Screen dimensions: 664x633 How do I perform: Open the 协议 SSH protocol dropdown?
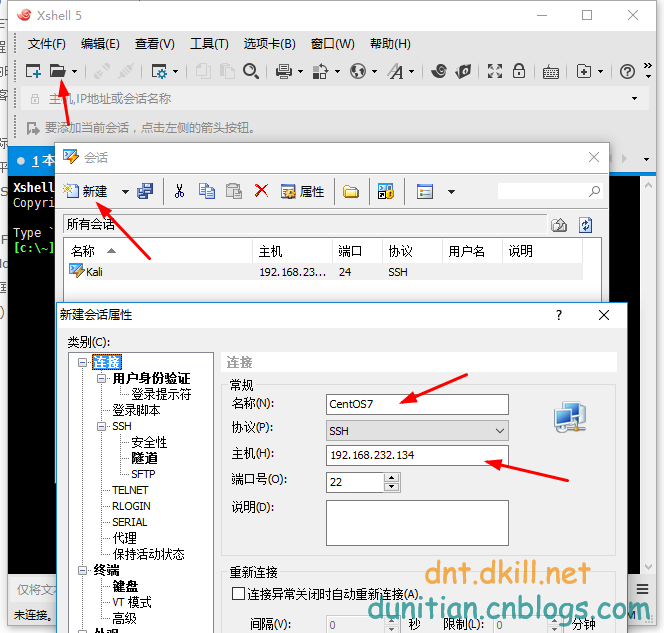coord(417,431)
